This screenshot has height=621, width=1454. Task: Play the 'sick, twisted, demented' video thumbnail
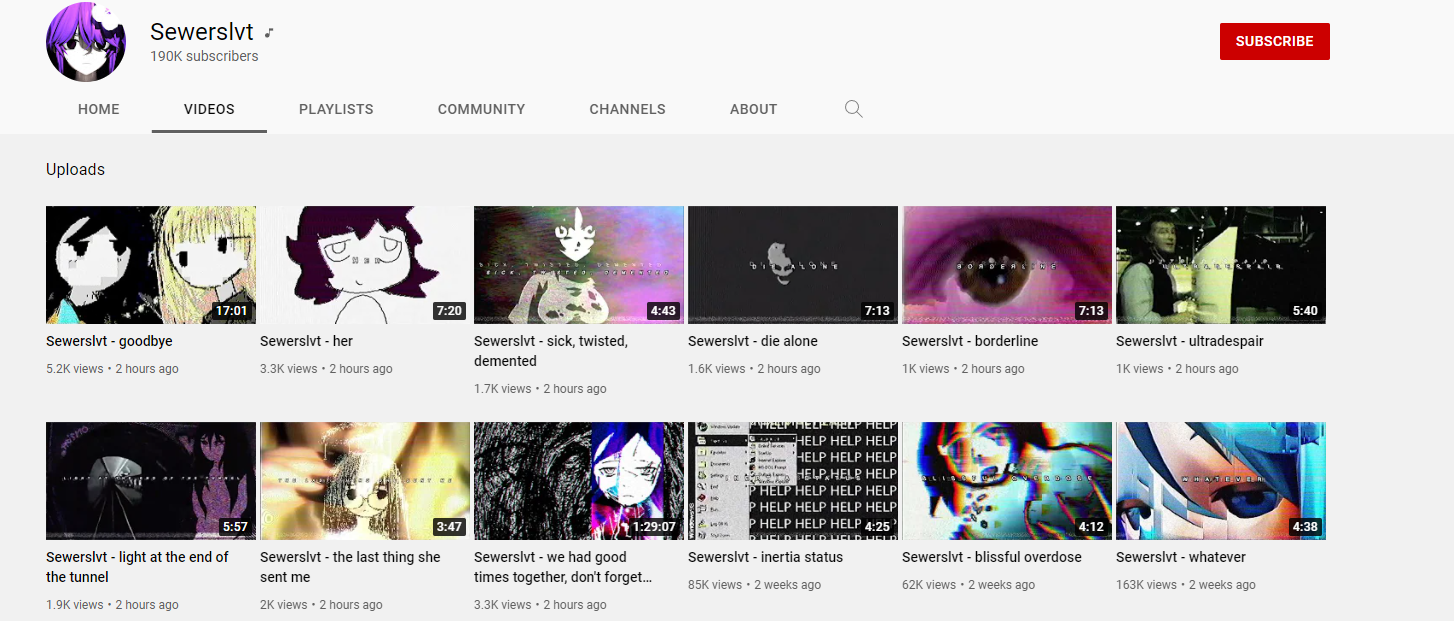click(x=579, y=265)
